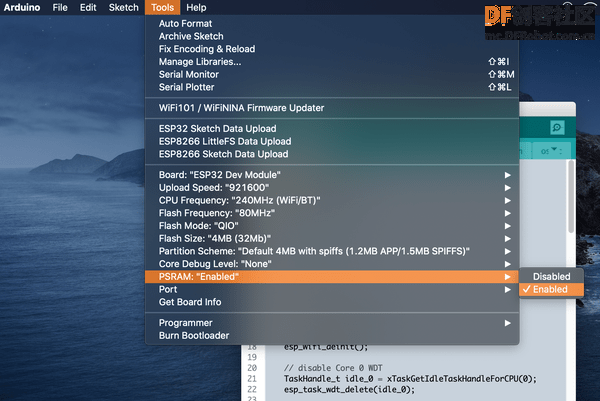Click comment "// disable Core 0 WDT"
600x401 pixels.
[x=333, y=368]
